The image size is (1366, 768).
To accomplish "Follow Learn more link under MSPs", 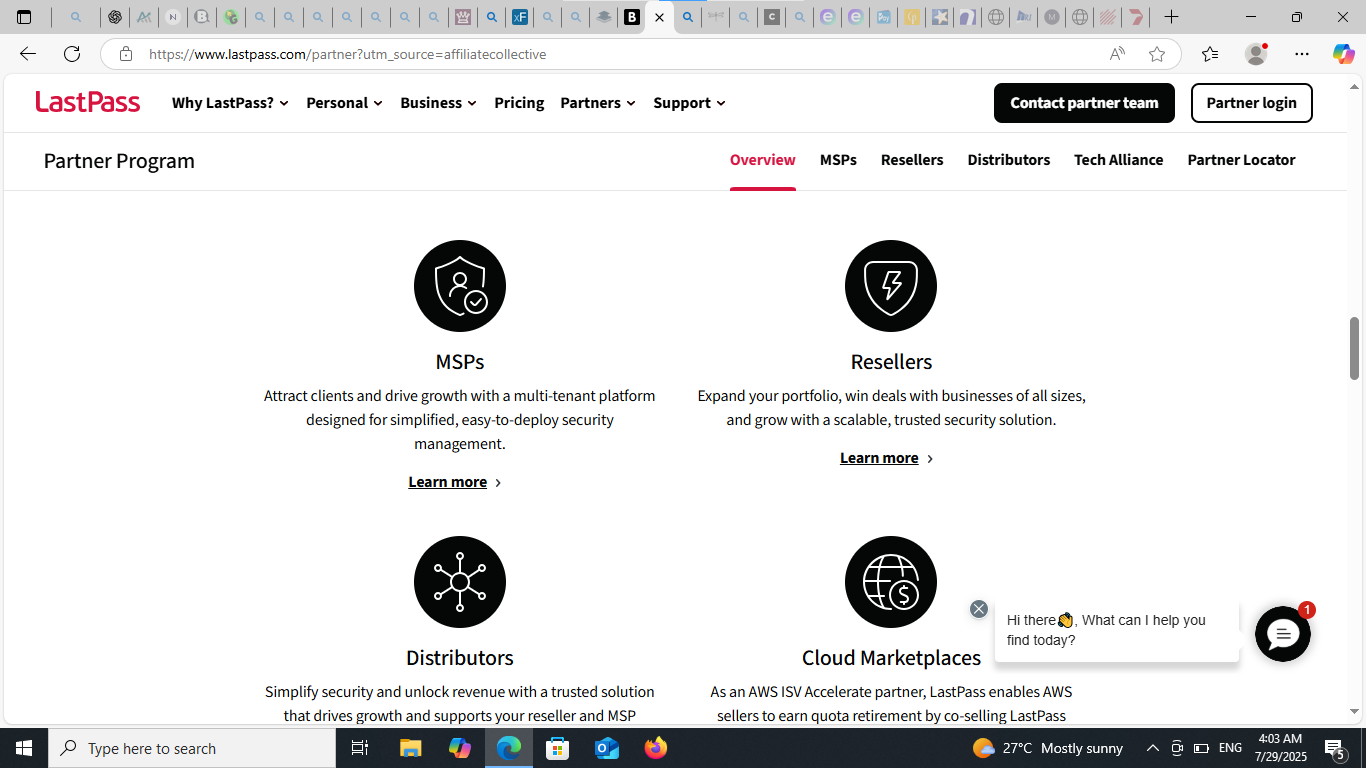I will pos(455,482).
